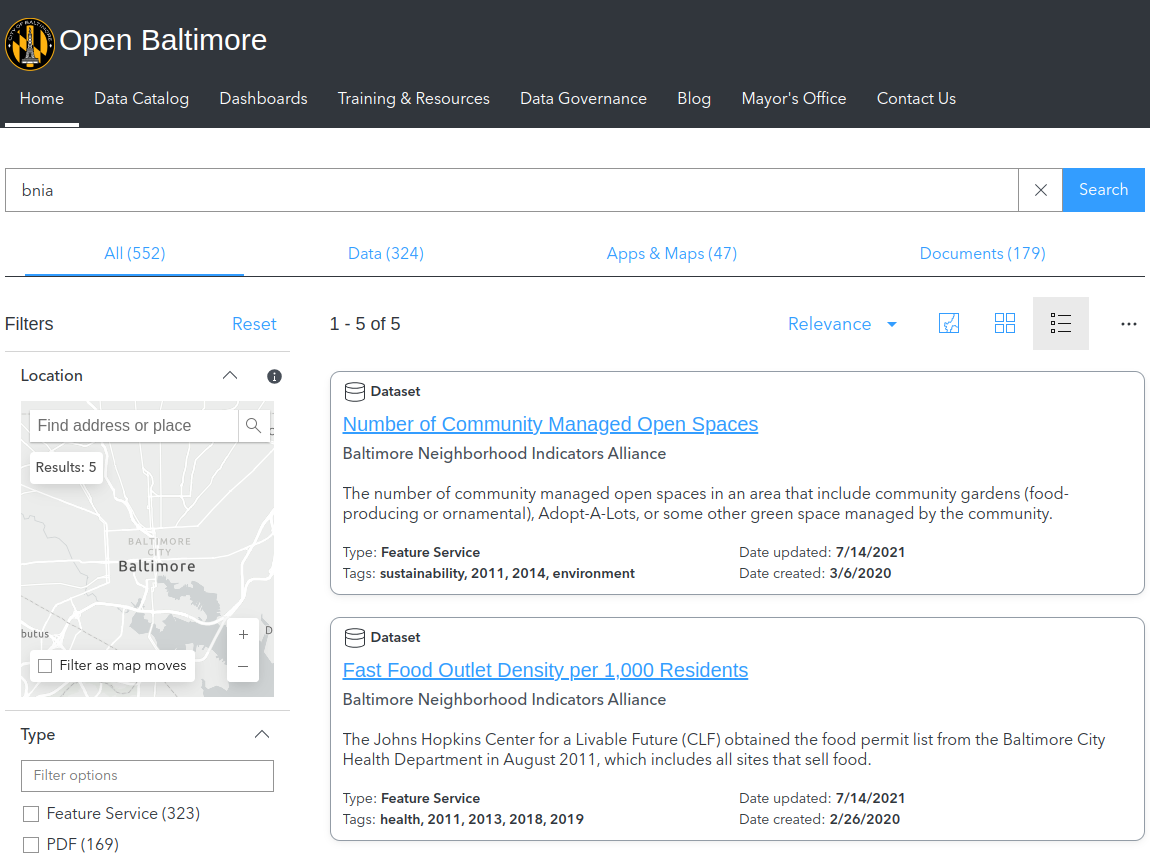Click dataset icon on Fast Food Outlet Density card
This screenshot has height=858, width=1150.
355,638
